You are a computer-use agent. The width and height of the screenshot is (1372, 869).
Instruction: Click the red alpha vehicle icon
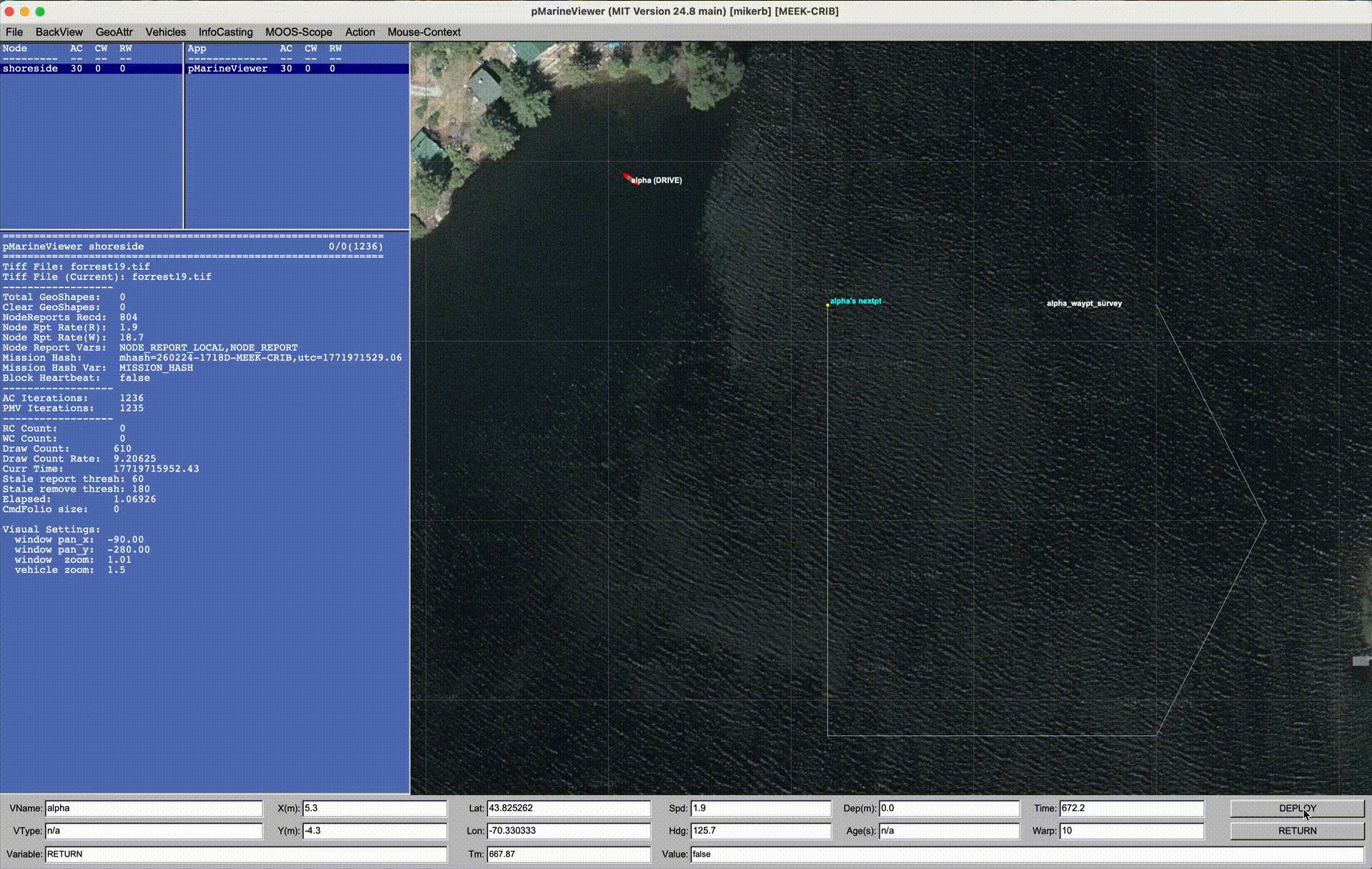point(627,177)
